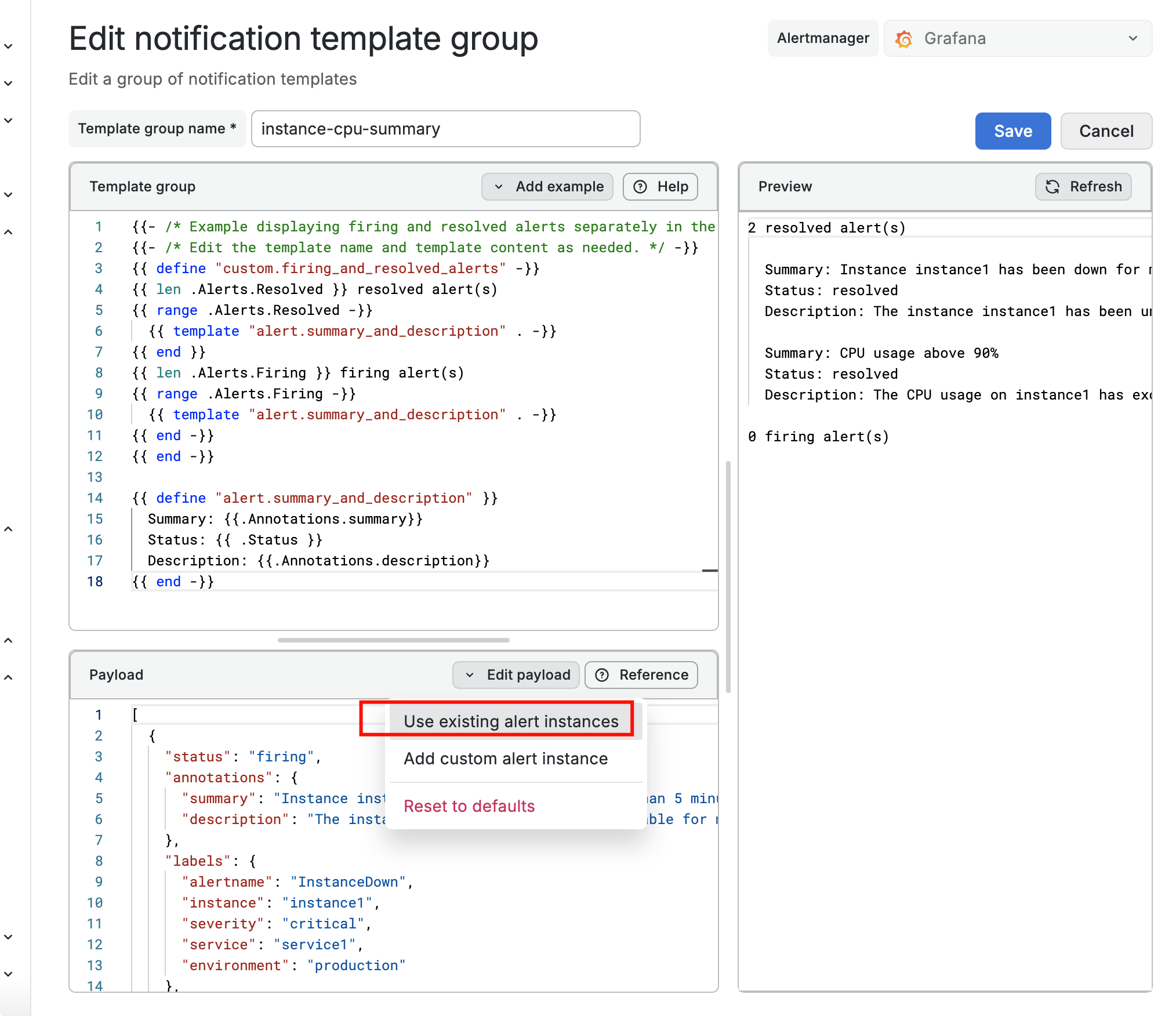Click the Cancel button
Screen dimensions: 1176x1016
click(x=1106, y=131)
